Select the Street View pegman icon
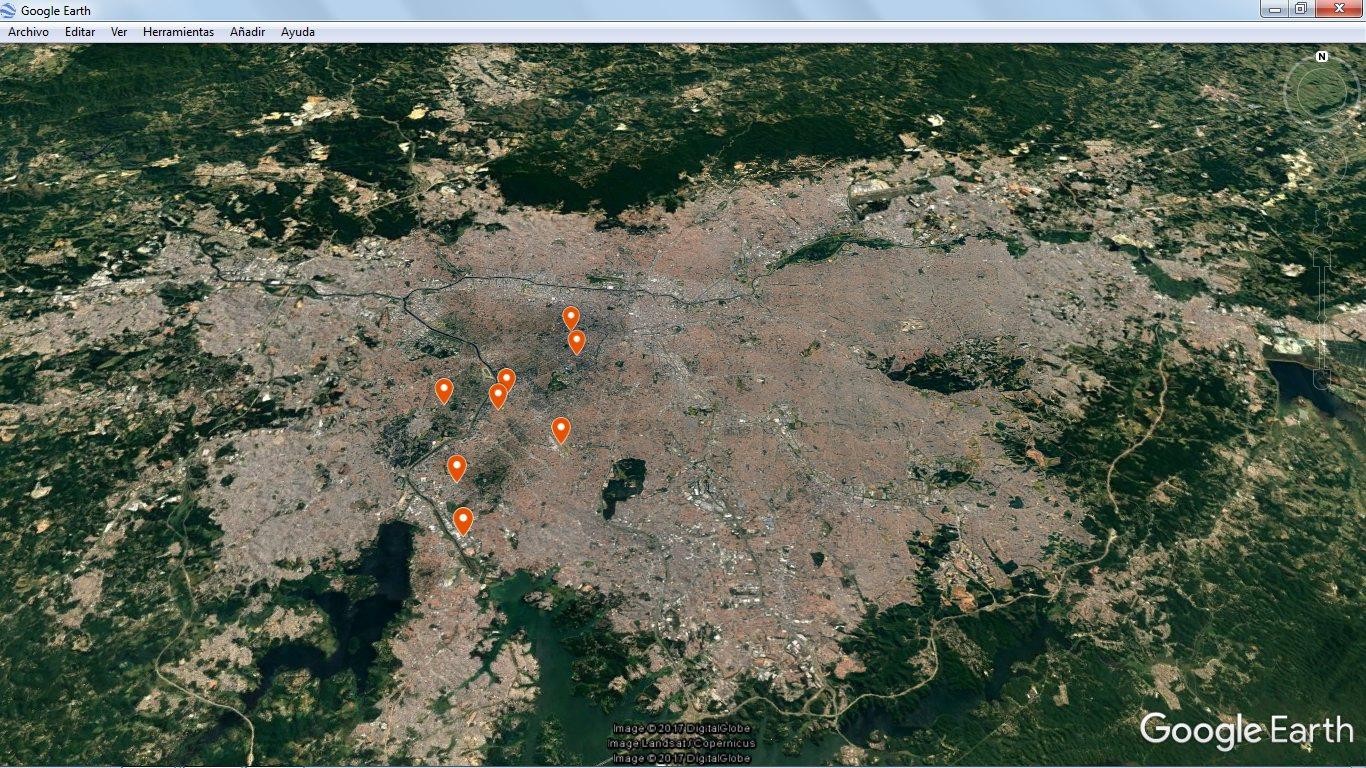This screenshot has width=1366, height=768. click(x=1322, y=220)
